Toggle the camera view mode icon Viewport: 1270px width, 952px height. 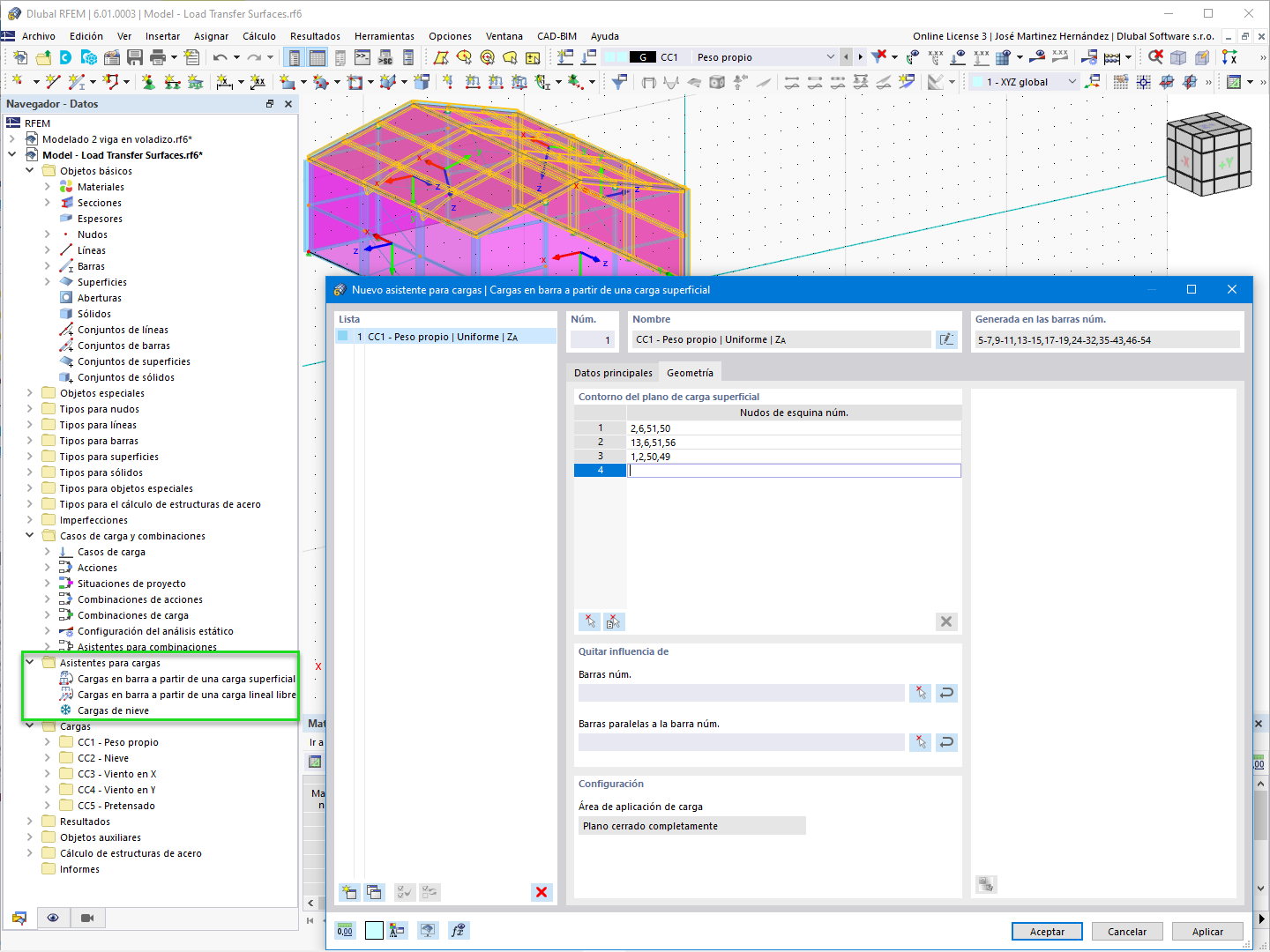pos(86,918)
